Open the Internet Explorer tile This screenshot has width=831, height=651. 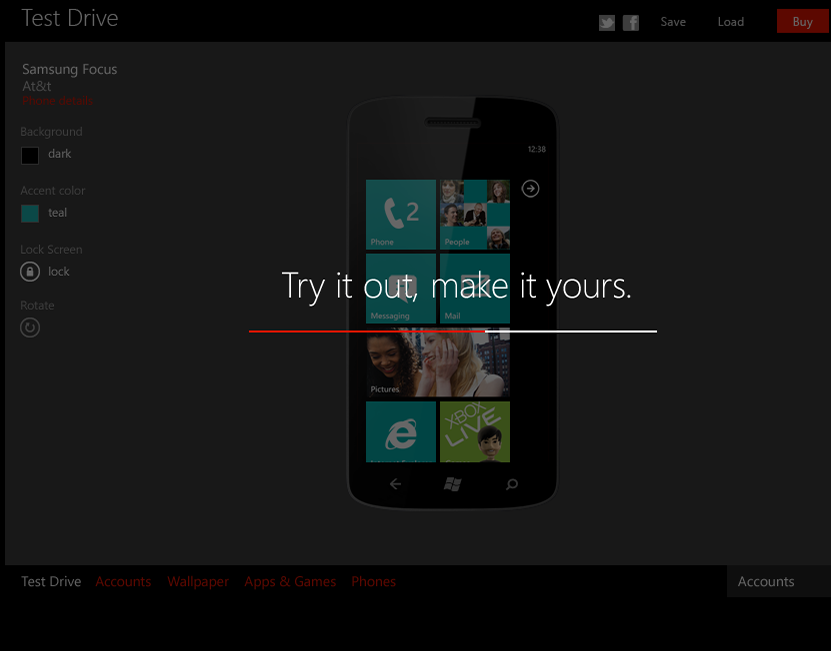pos(401,432)
